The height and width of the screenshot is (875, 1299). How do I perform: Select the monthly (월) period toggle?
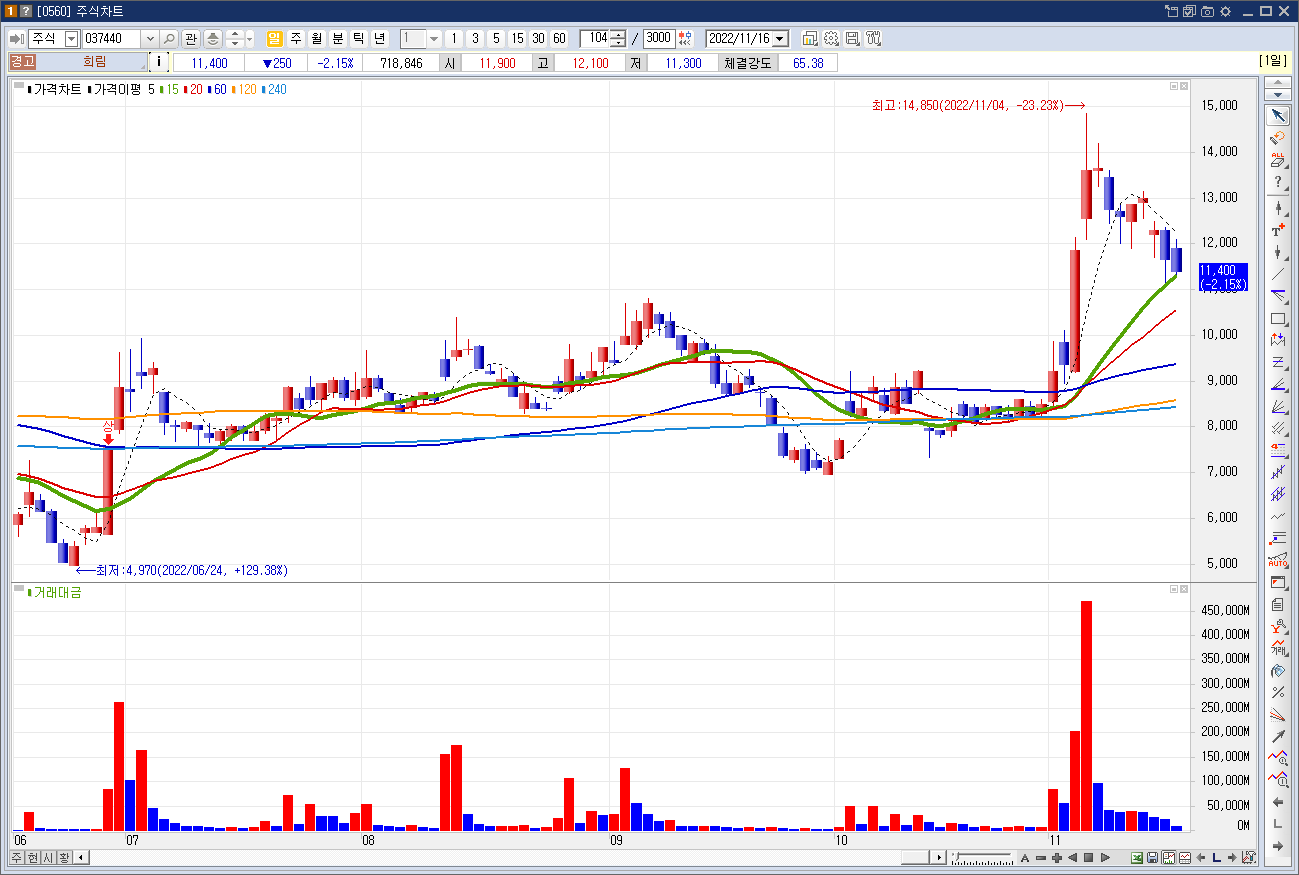pos(317,39)
